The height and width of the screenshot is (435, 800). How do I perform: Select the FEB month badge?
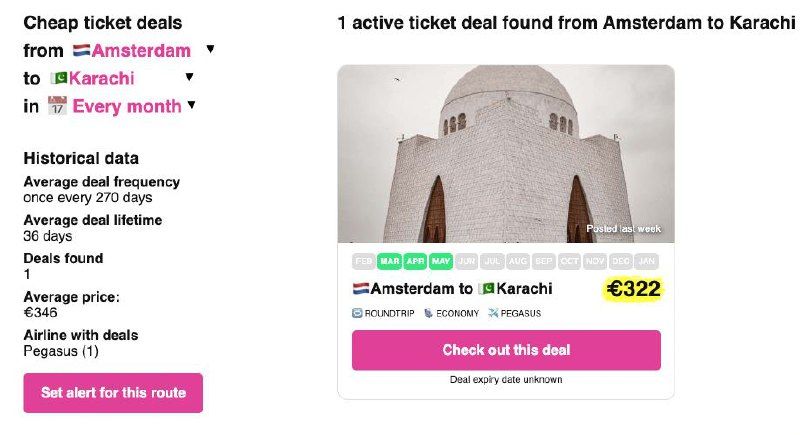364,262
